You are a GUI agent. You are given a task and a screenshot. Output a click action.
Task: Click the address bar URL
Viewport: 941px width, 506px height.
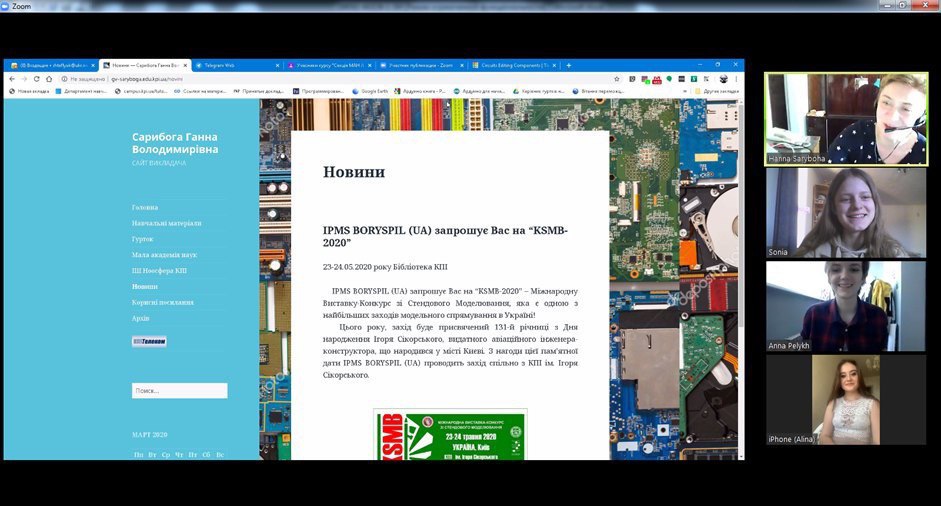click(x=147, y=79)
